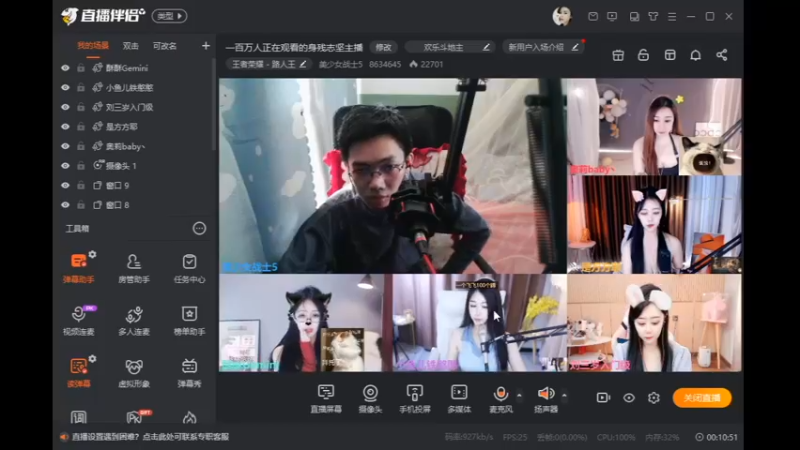Click the gift box icon in top toolbar
Screen dimensions: 800x450
[x=618, y=55]
